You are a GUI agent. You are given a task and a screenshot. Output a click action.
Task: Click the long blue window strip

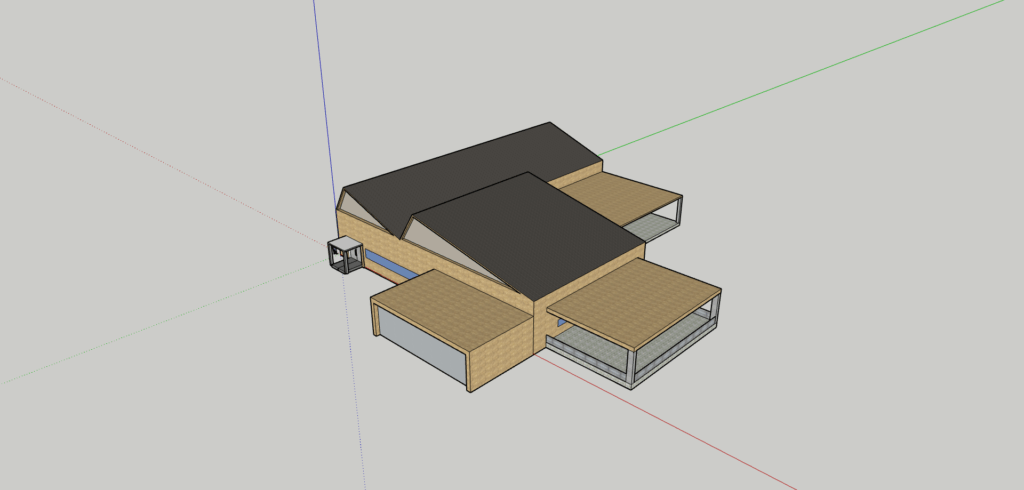pyautogui.click(x=390, y=266)
